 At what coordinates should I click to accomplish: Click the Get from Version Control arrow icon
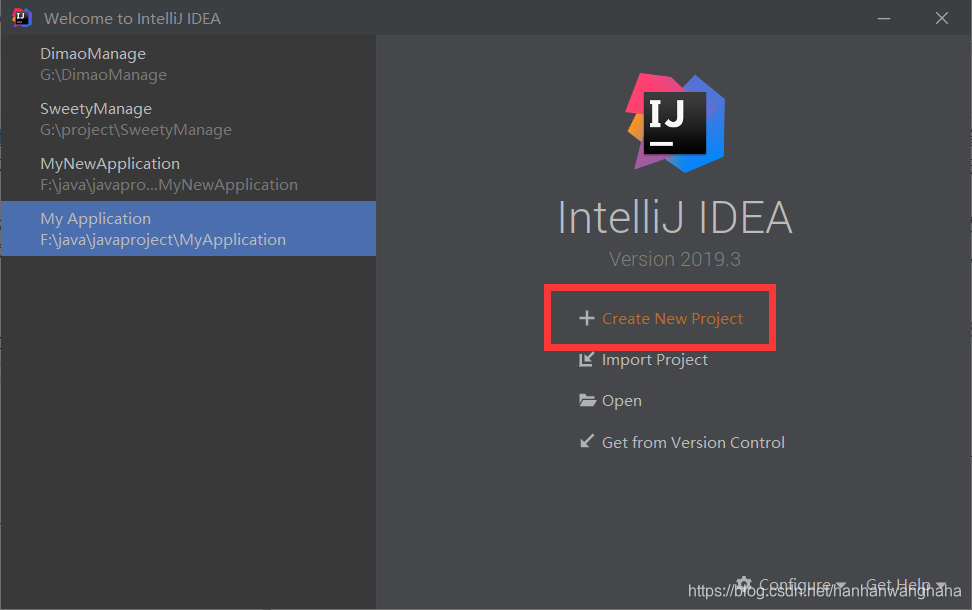coord(586,441)
